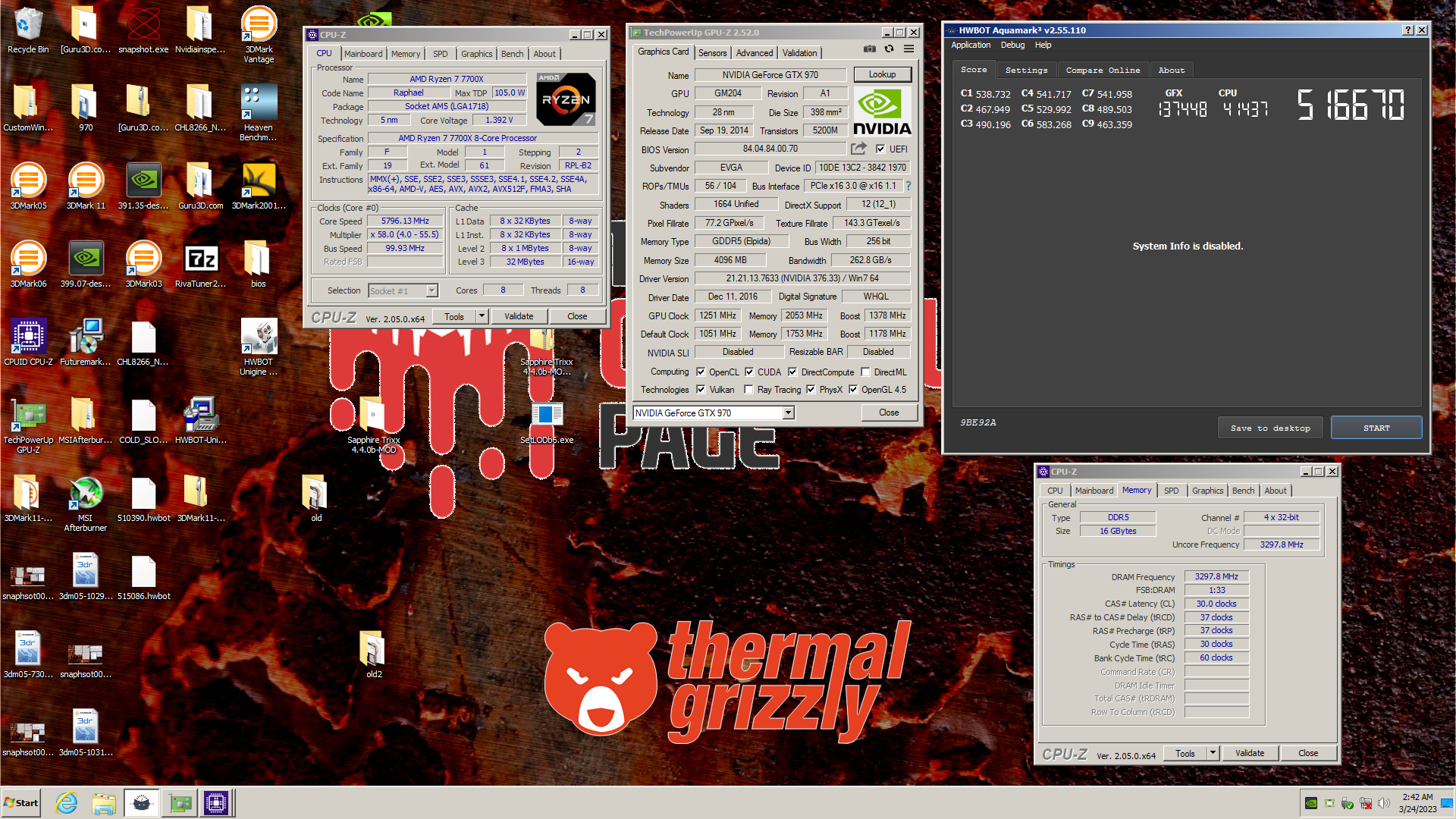Open SetLODb5.exe on the desktop

pos(547,421)
